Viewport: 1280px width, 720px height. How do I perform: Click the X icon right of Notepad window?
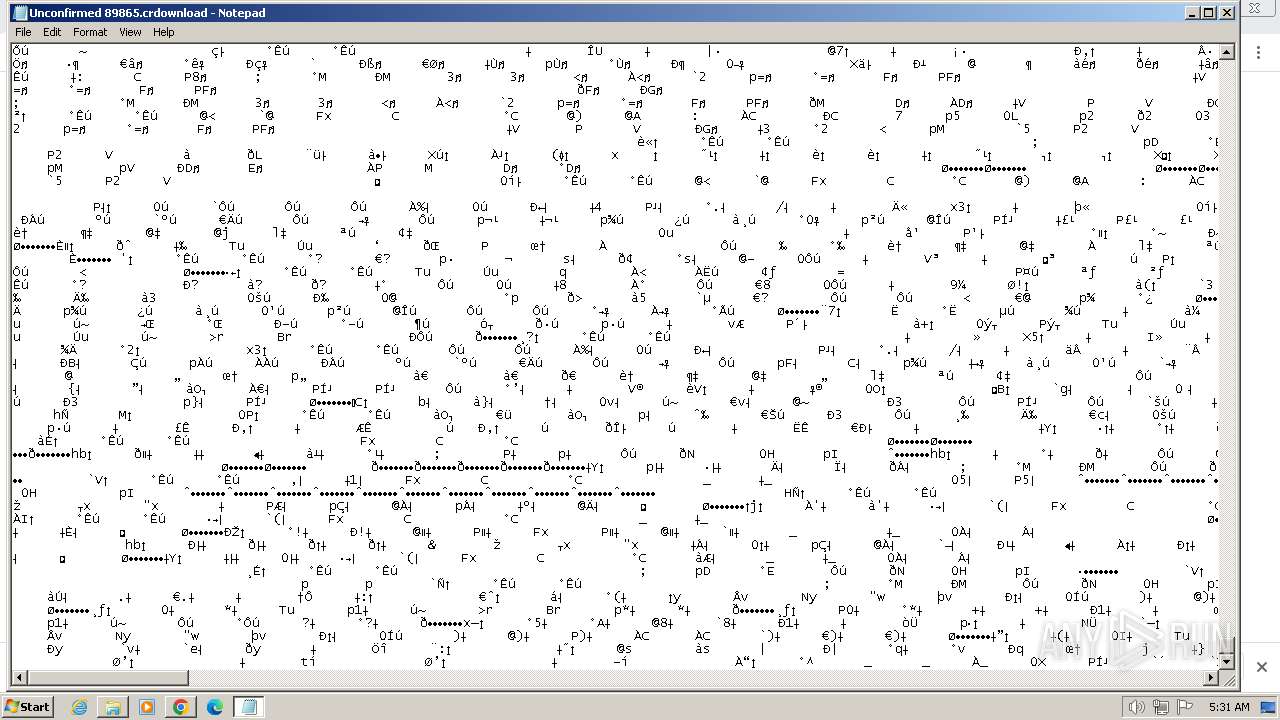point(1262,667)
